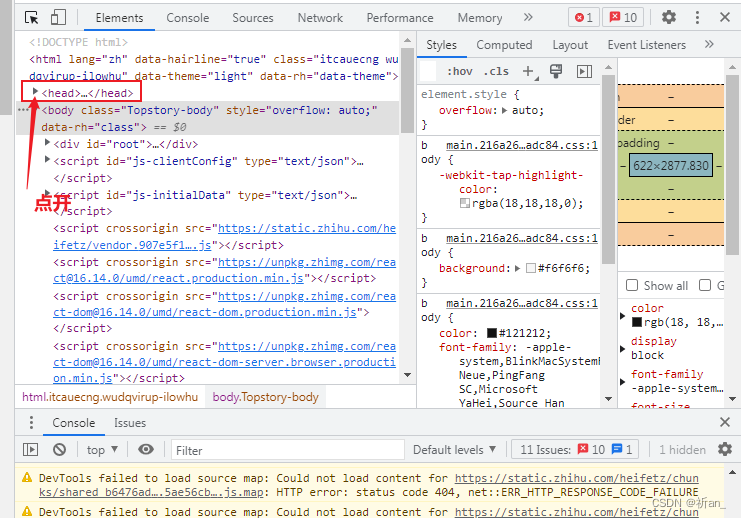
Task: Expand the background #f6f6f6 shorthand
Action: [x=517, y=268]
